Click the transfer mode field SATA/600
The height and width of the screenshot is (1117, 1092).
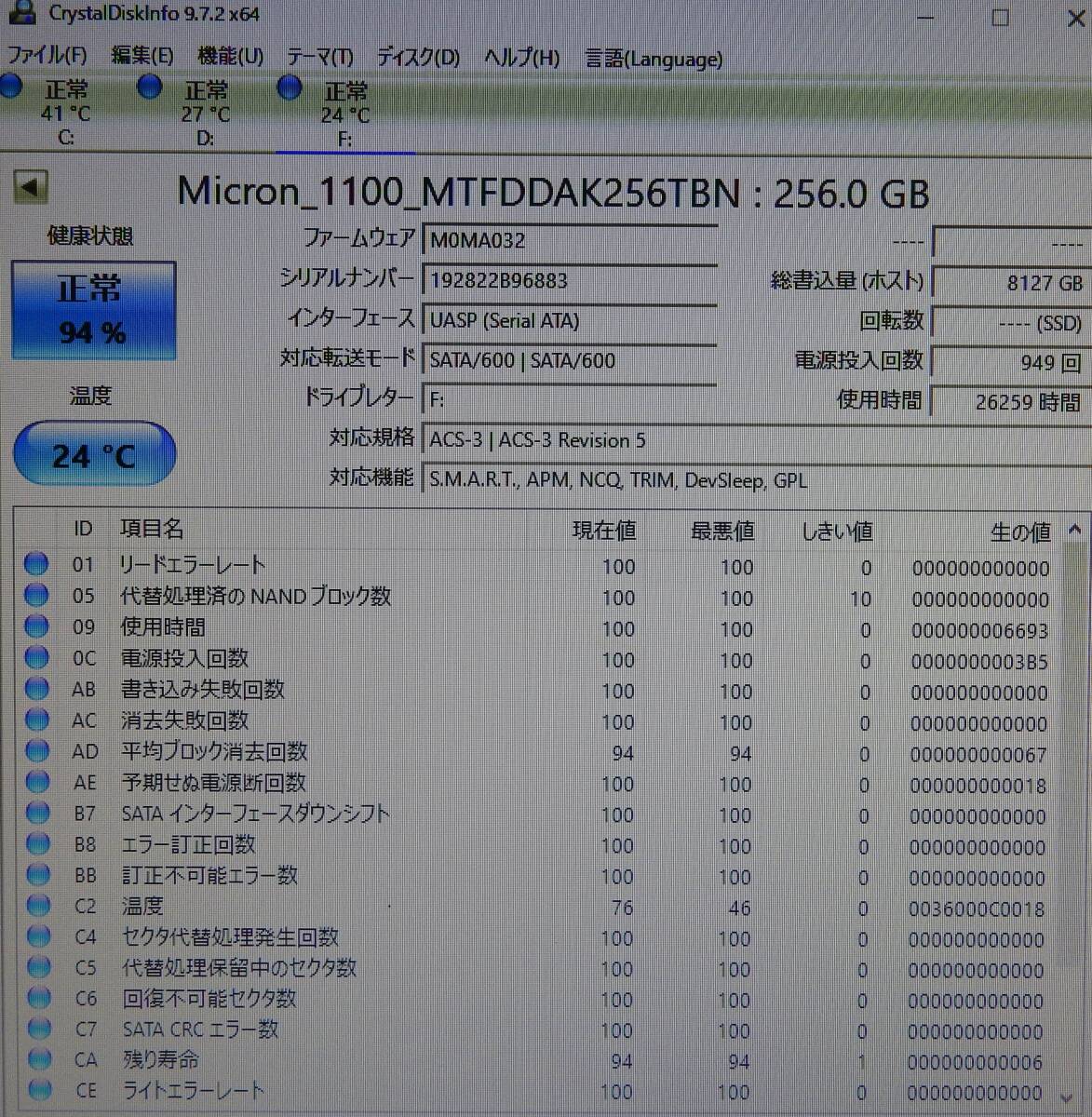click(x=569, y=360)
